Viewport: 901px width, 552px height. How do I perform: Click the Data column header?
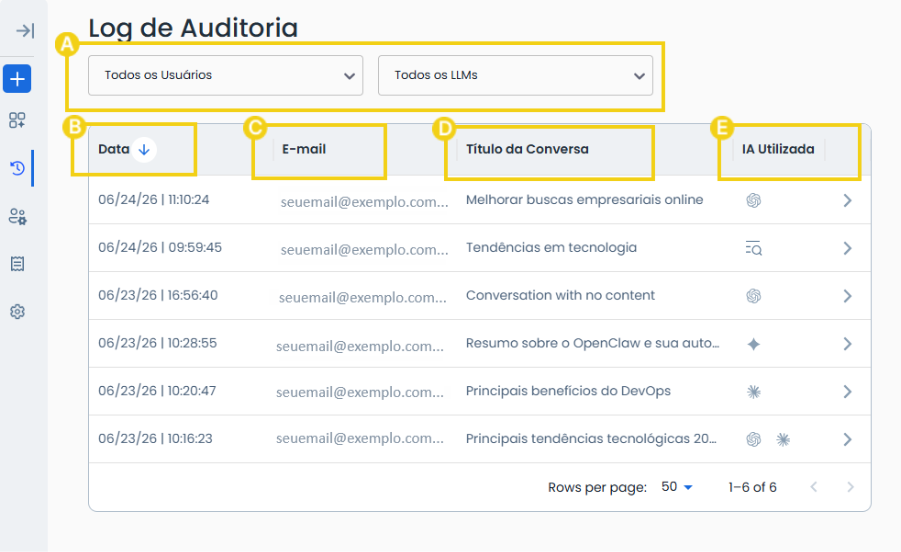pyautogui.click(x=114, y=149)
